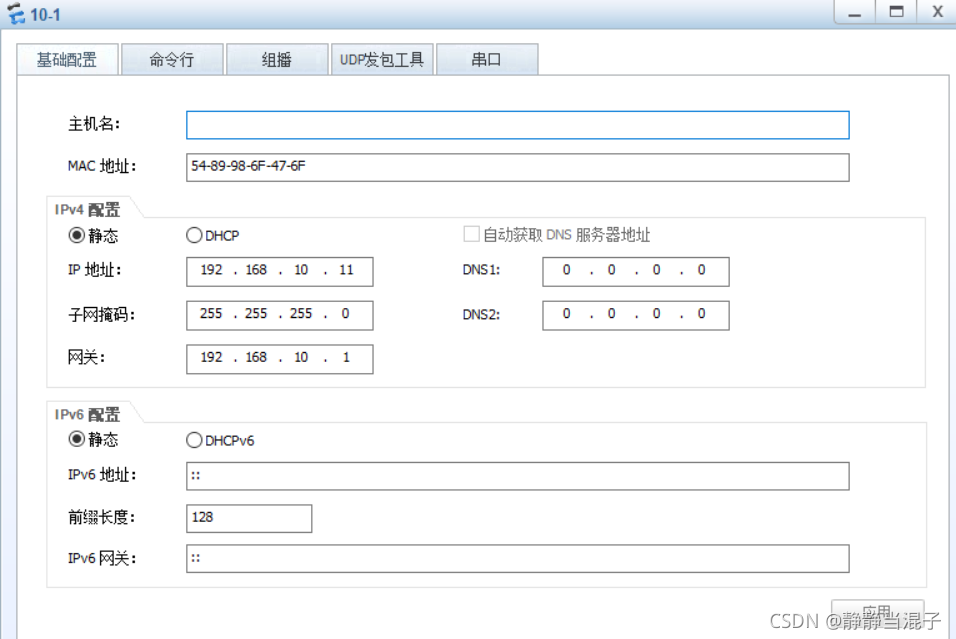Open the 组播 tab
The image size is (956, 639).
[277, 60]
